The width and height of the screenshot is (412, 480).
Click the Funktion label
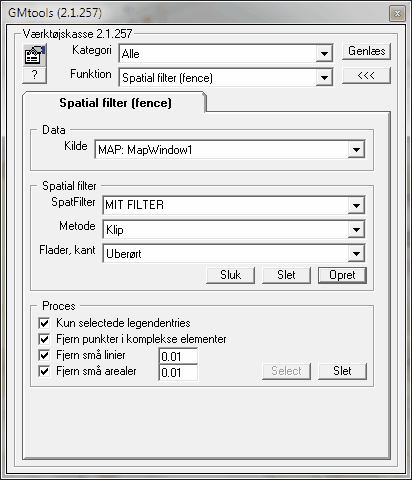pos(91,74)
